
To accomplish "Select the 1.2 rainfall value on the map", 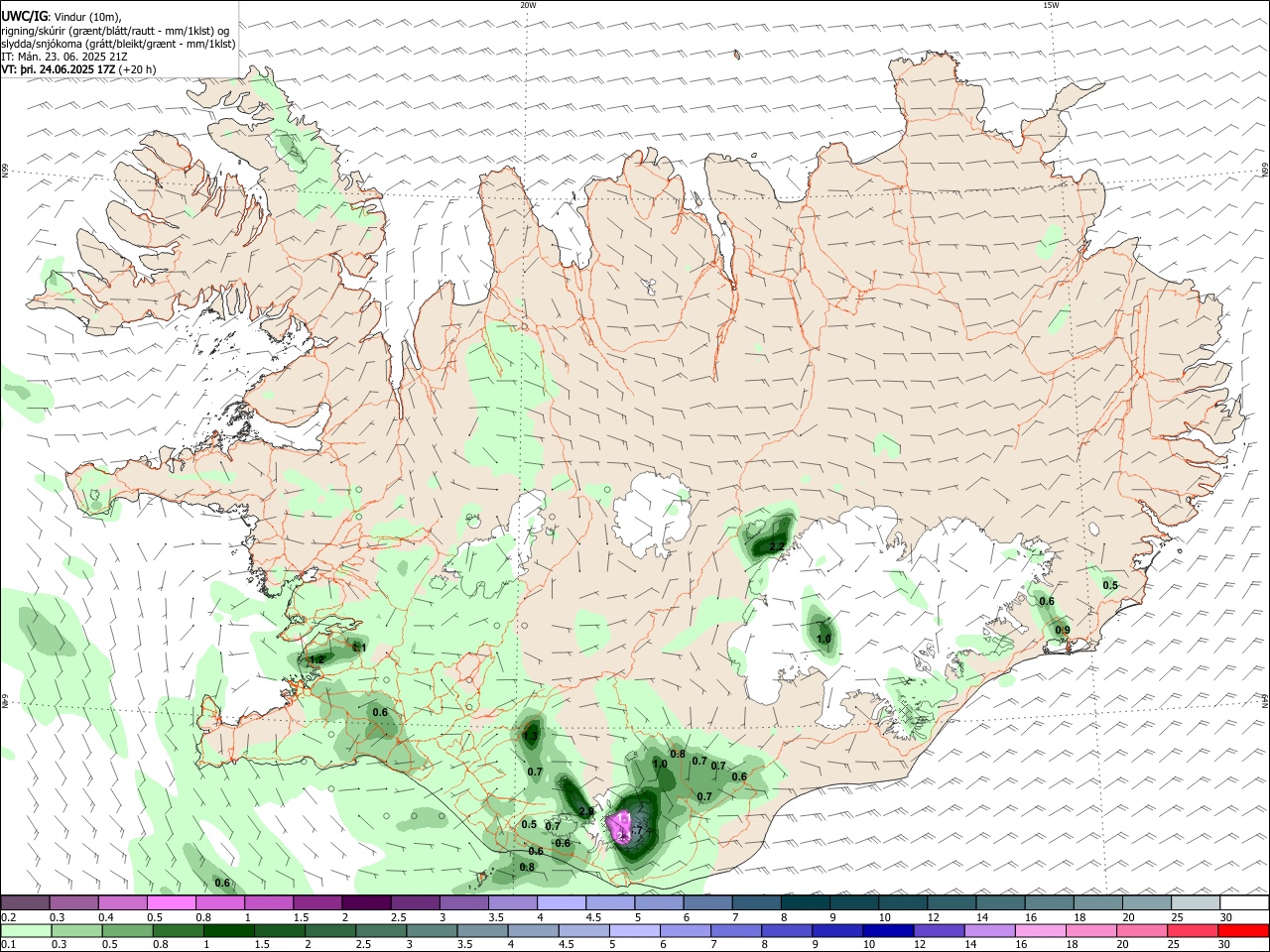I will pos(317,659).
